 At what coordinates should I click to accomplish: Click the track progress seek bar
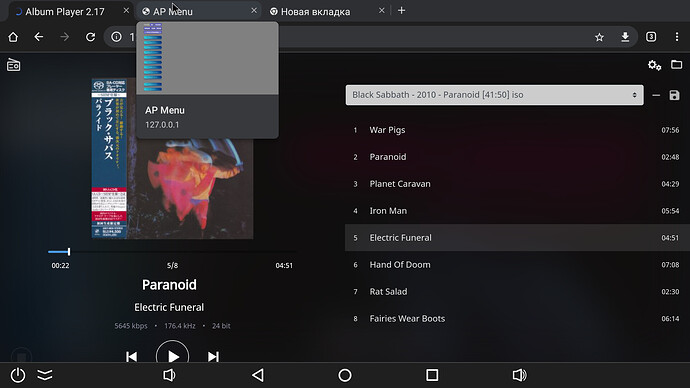(172, 252)
